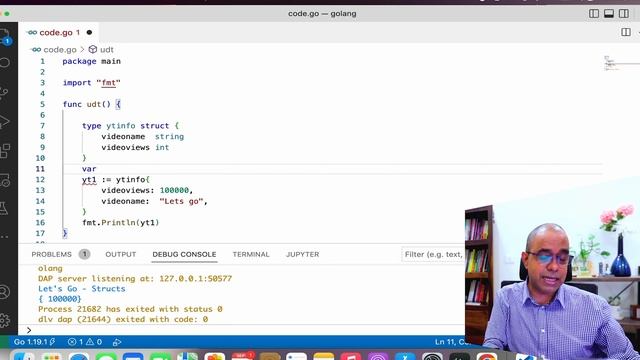Open Messages from the dock

[x=106, y=356]
